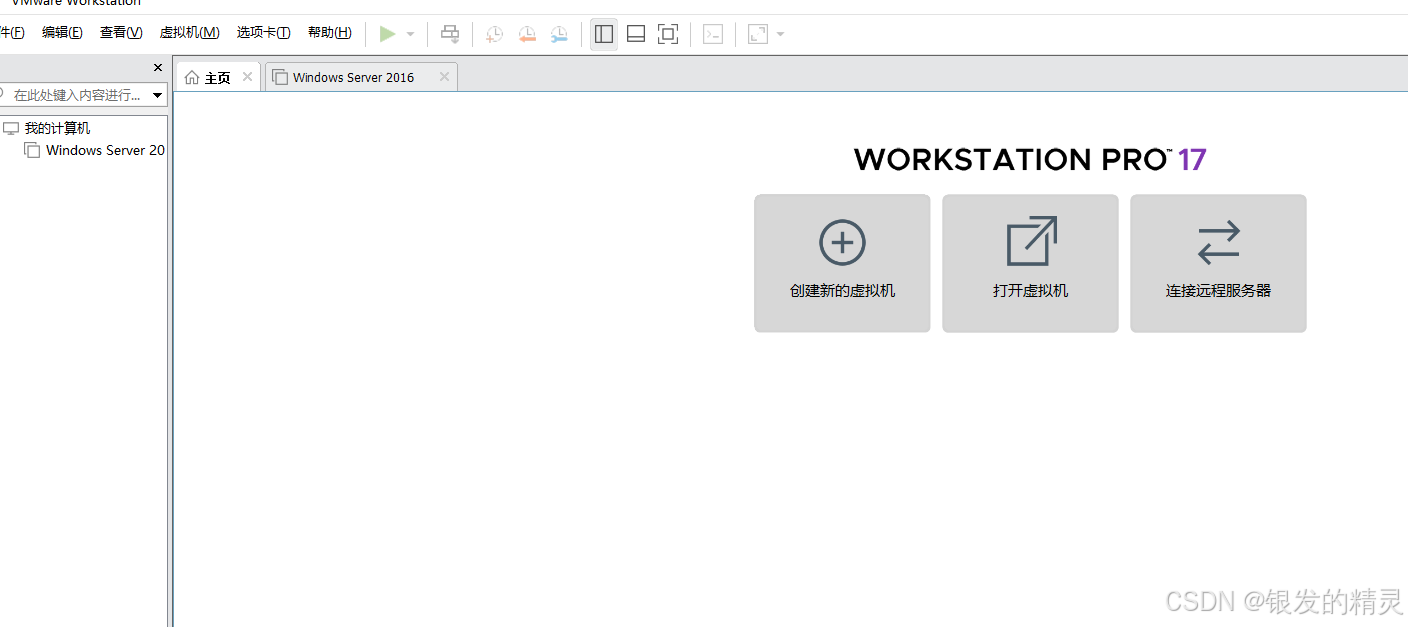Close the library sidebar panel
Screen dimensions: 1408x627
pyautogui.click(x=157, y=68)
